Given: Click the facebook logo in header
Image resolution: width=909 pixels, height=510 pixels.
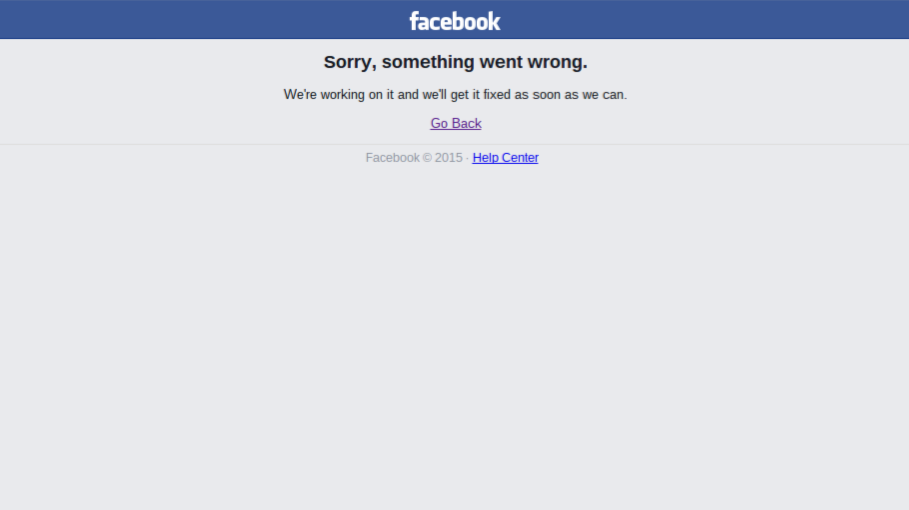Looking at the screenshot, I should click(x=455, y=21).
